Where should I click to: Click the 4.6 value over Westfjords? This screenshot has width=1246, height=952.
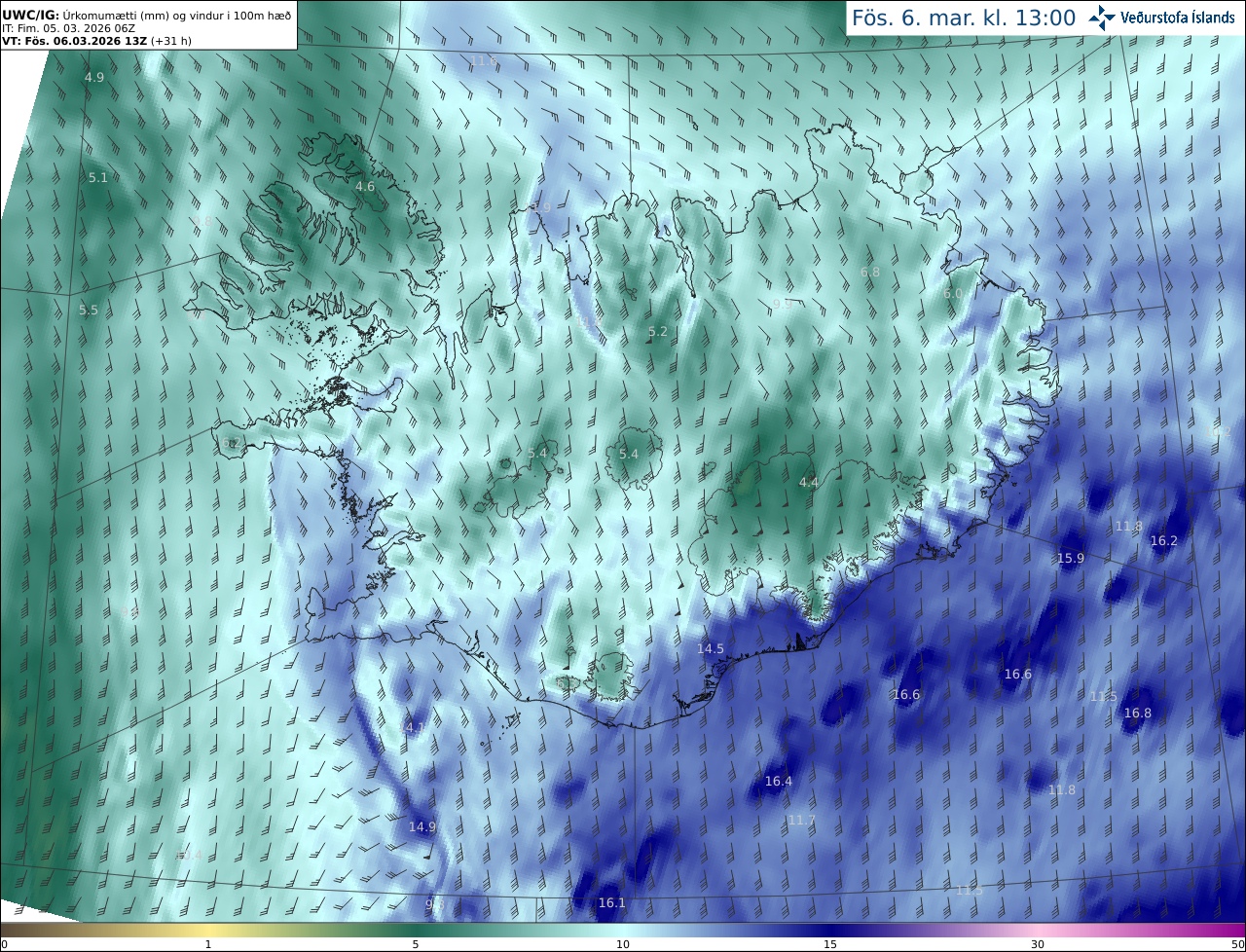pos(364,186)
